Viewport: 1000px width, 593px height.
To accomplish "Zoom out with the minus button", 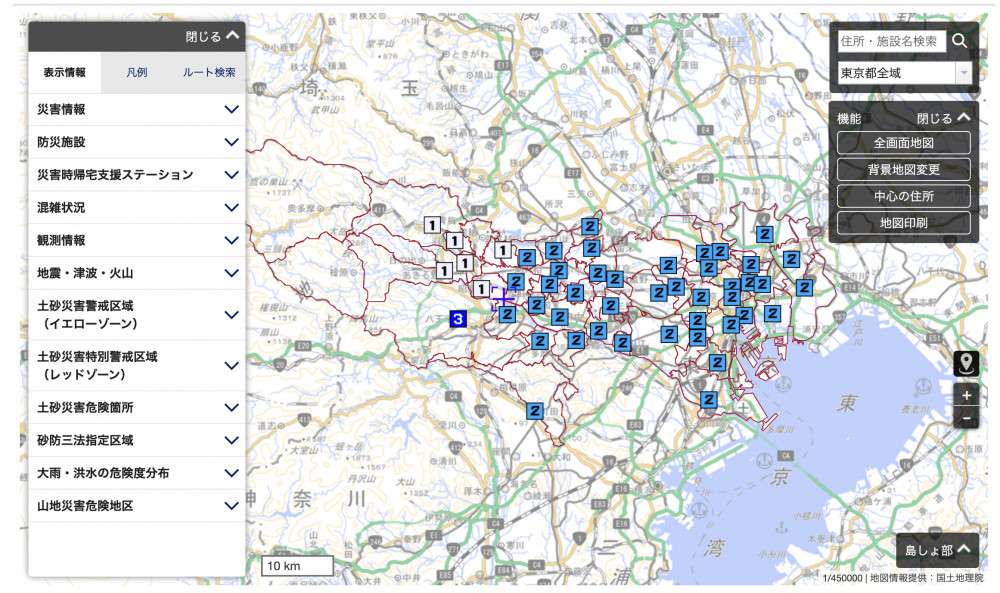I will click(x=966, y=418).
